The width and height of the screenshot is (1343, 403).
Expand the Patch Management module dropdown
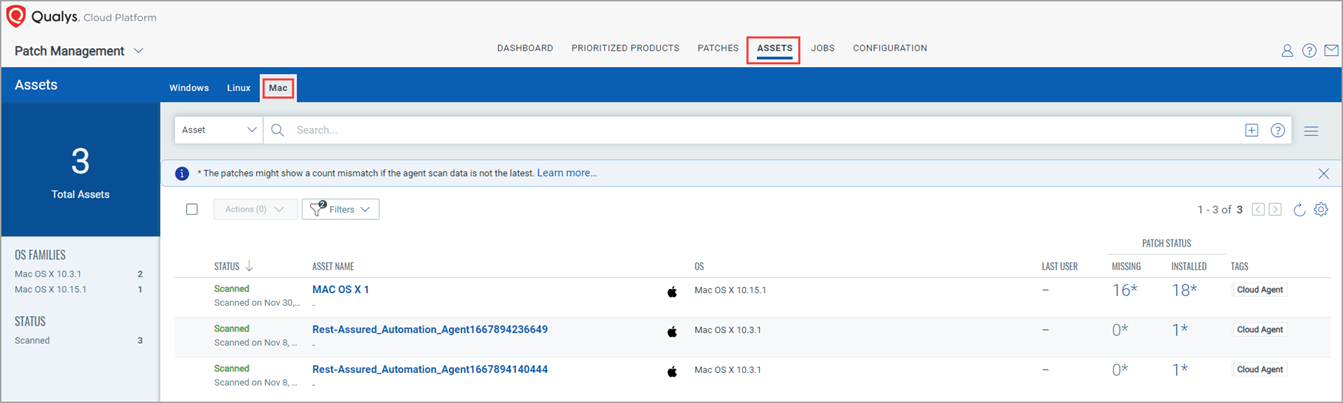point(139,51)
